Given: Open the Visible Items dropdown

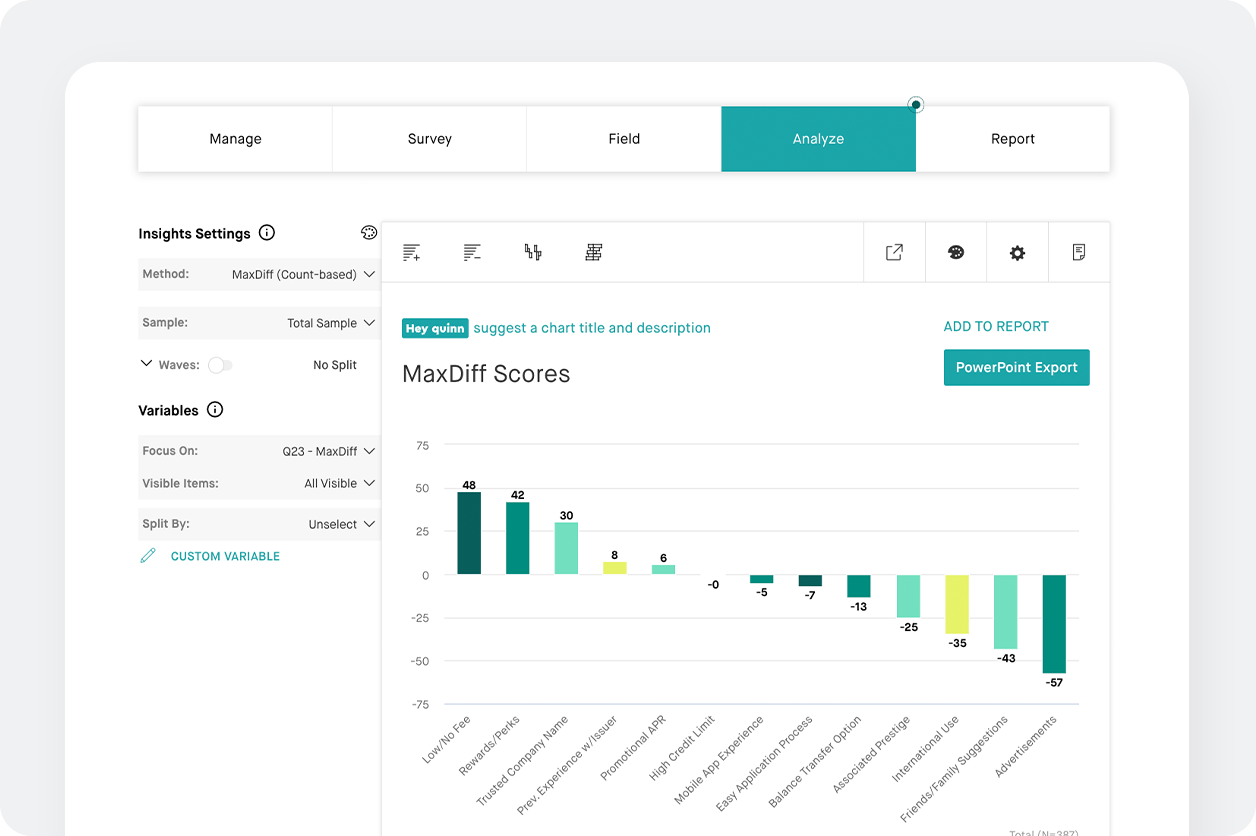Looking at the screenshot, I should pos(259,483).
